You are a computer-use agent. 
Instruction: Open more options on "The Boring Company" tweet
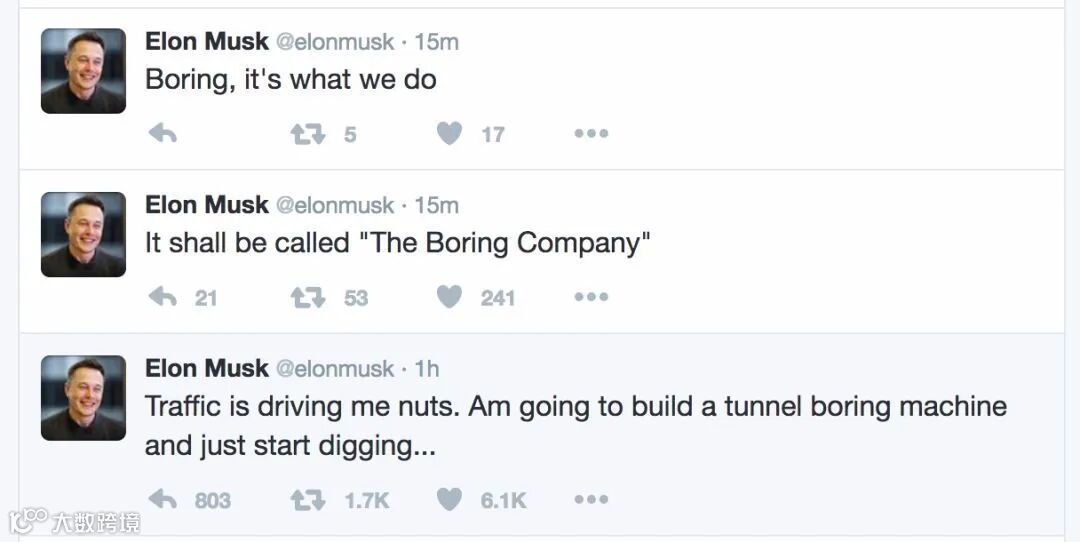coord(591,297)
